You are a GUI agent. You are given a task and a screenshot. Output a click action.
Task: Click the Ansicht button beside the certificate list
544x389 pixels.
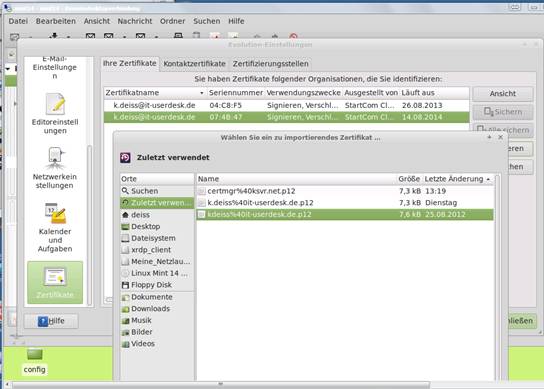pos(503,93)
